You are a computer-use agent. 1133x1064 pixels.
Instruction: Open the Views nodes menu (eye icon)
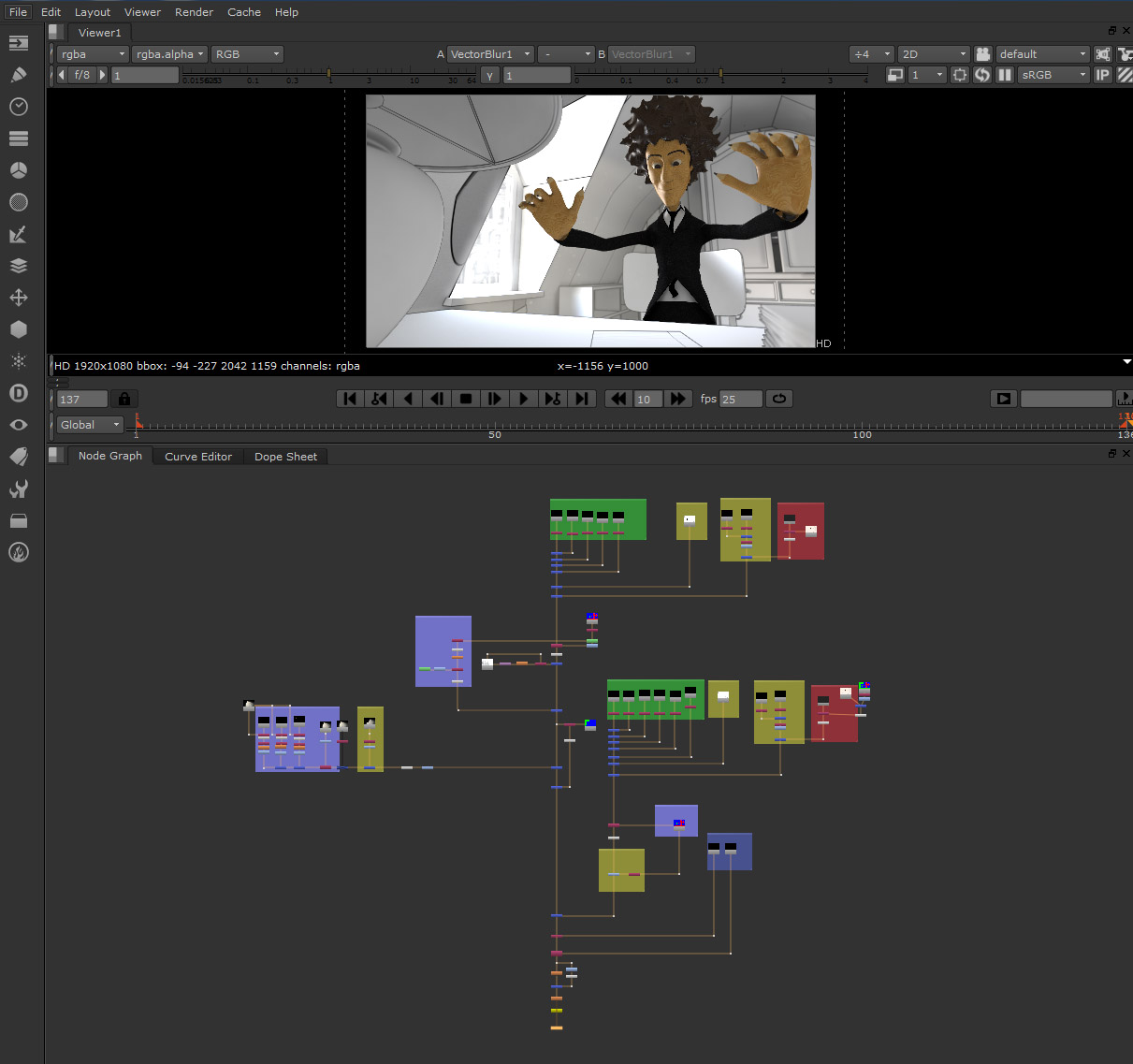(x=19, y=425)
